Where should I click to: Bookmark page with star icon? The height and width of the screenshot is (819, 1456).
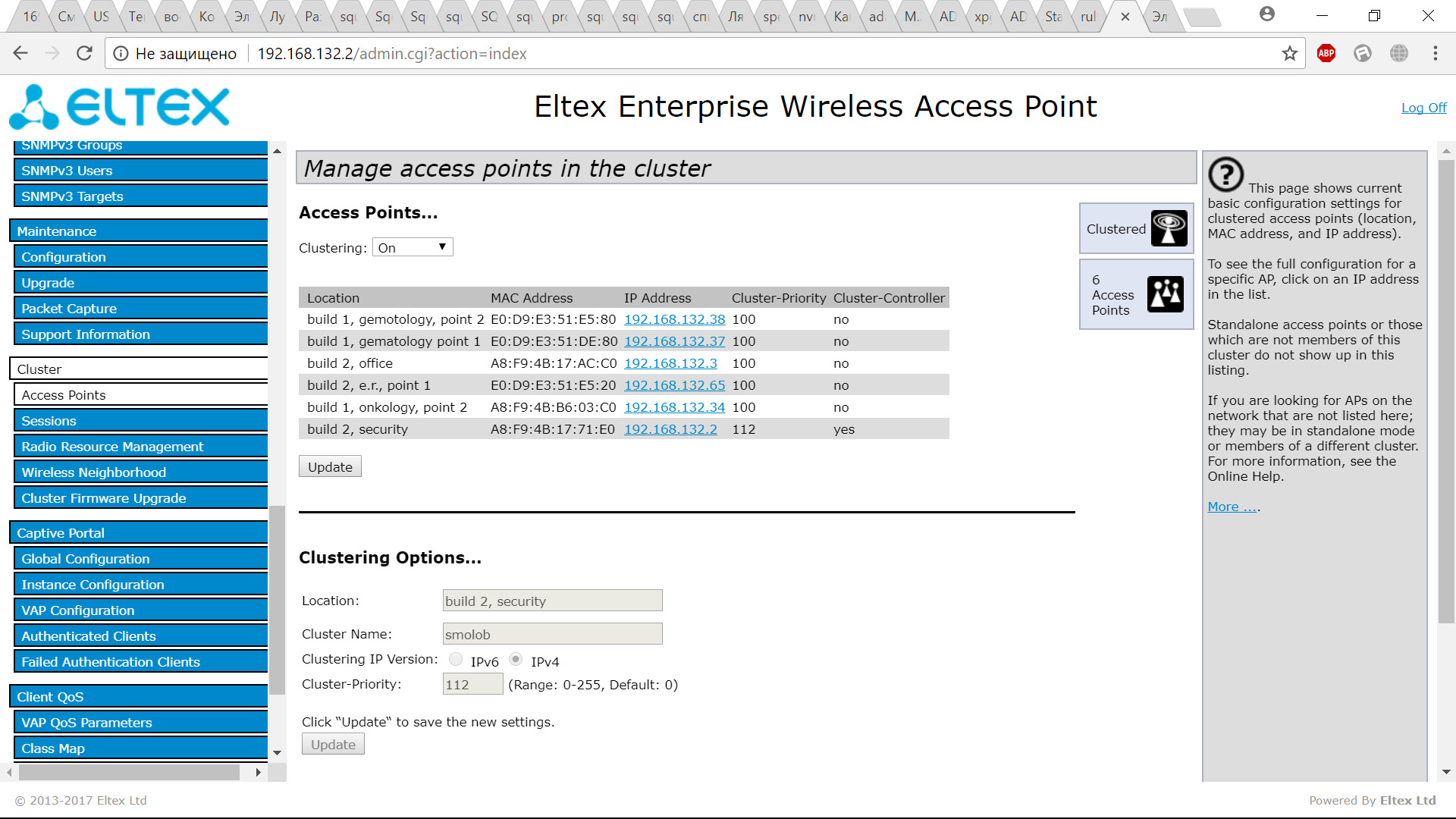click(x=1289, y=53)
